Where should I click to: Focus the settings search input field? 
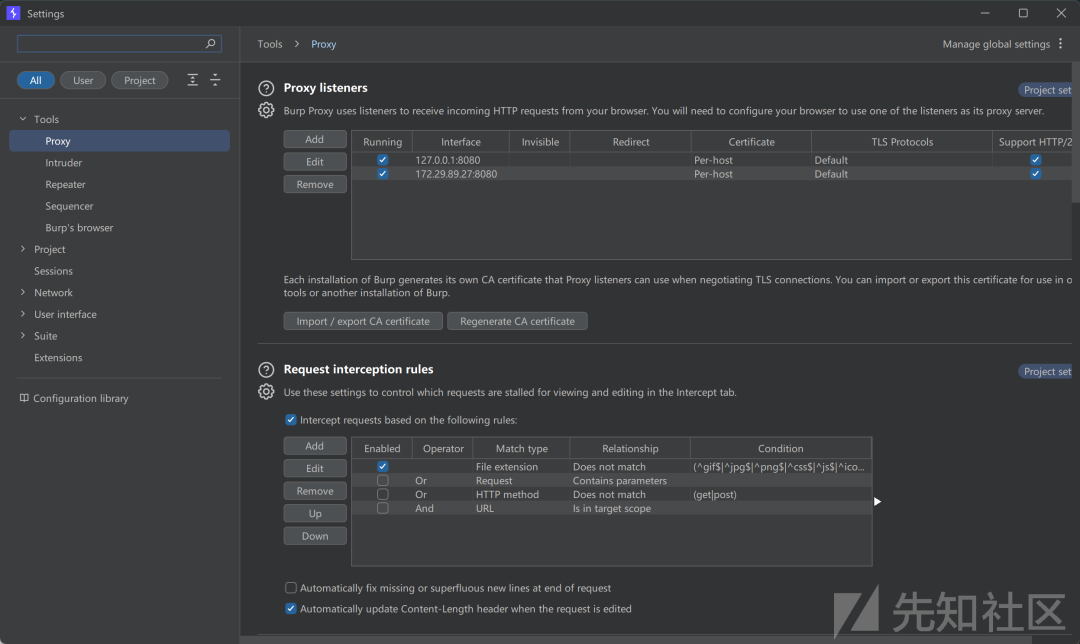pyautogui.click(x=110, y=43)
